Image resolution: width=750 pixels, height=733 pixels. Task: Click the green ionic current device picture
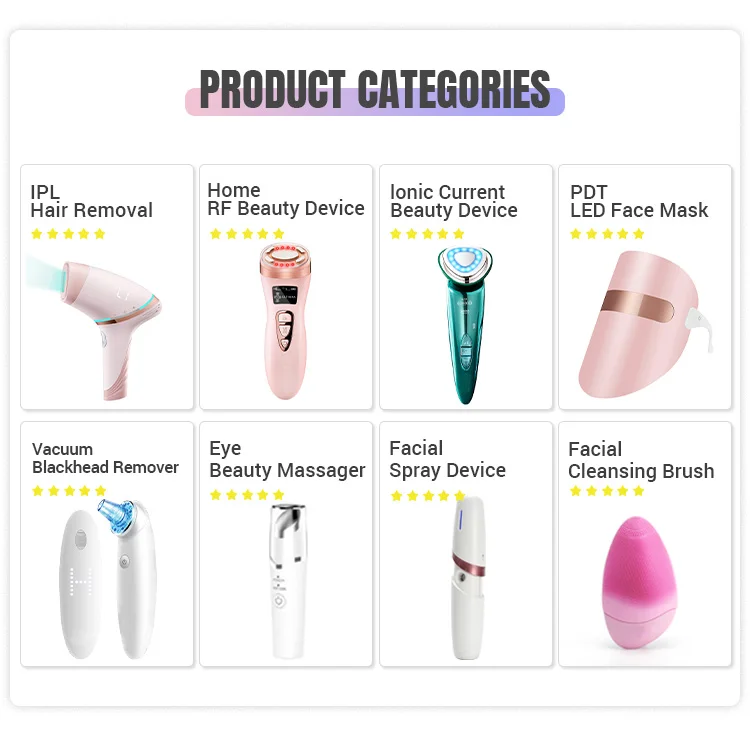[465, 325]
